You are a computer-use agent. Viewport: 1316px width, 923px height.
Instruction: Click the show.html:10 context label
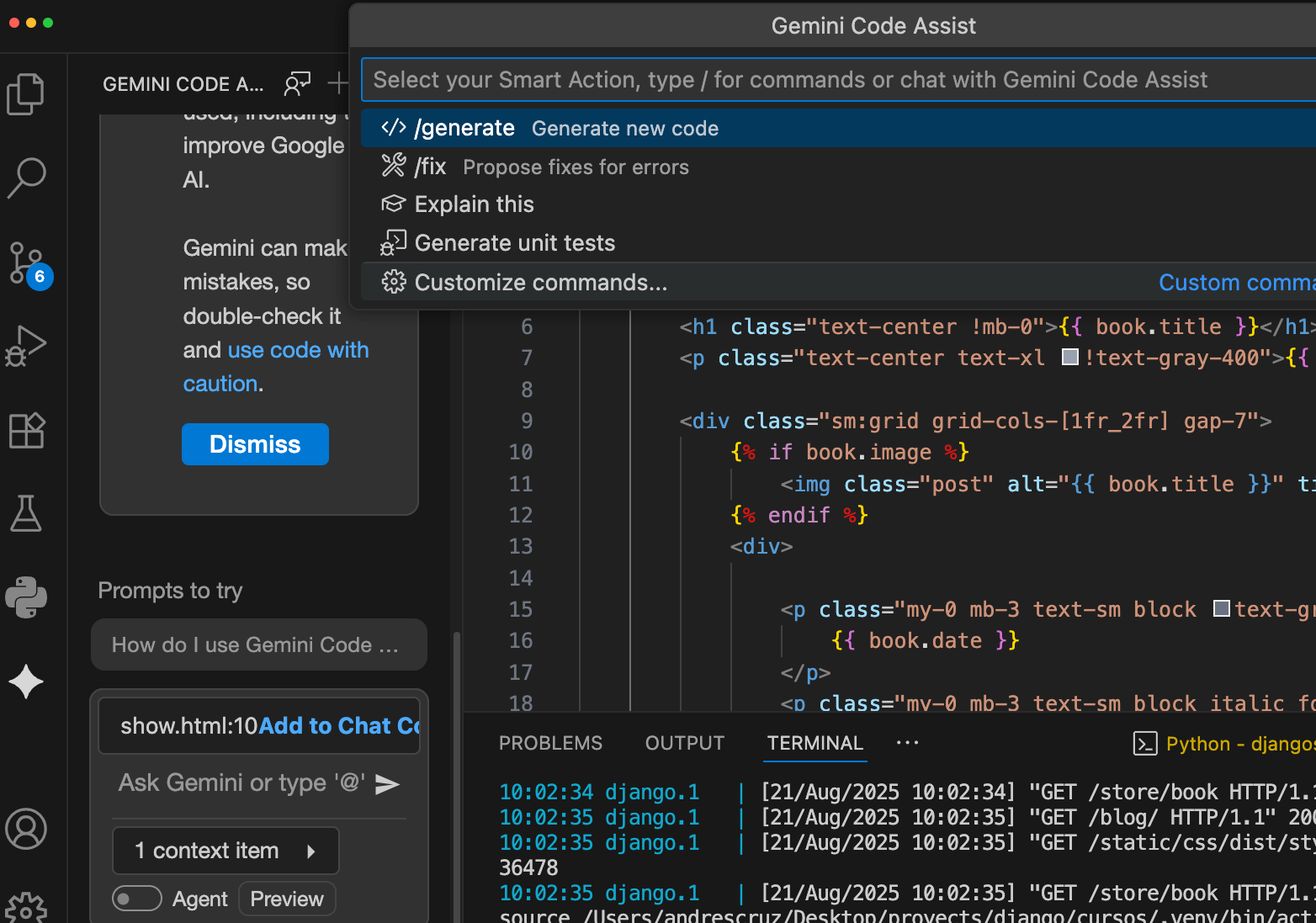click(x=189, y=726)
